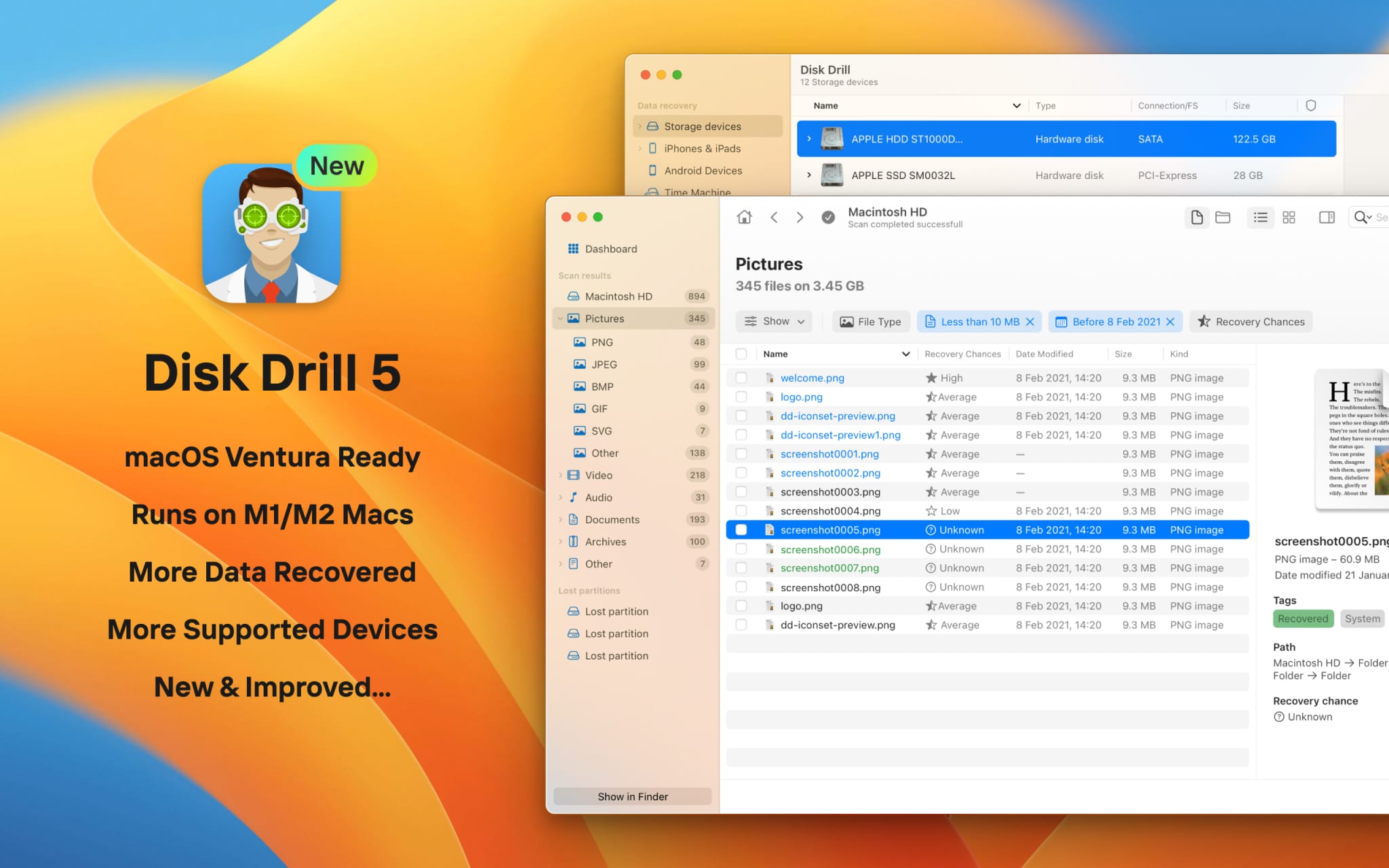
Task: Click Show in Finder button
Action: pyautogui.click(x=634, y=795)
